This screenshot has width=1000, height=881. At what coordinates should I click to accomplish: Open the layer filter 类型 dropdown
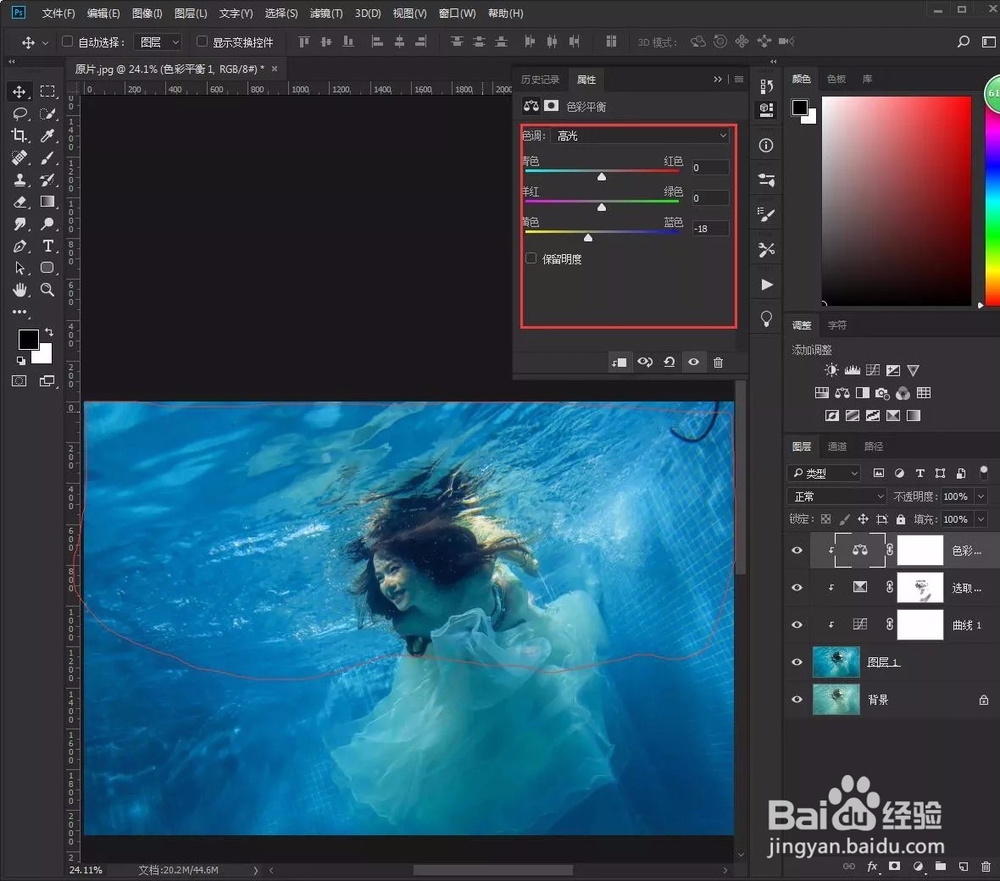825,473
